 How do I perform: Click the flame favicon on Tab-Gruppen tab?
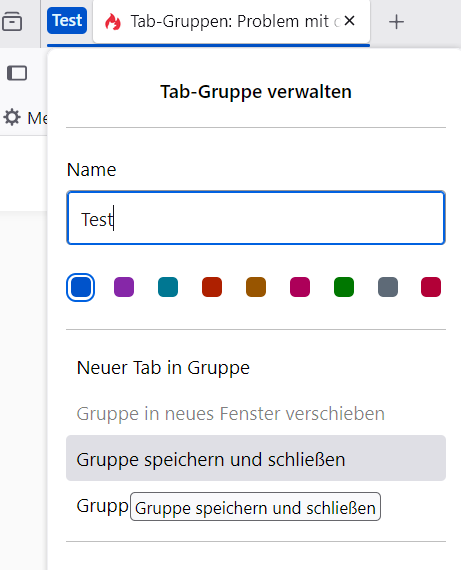tap(113, 21)
